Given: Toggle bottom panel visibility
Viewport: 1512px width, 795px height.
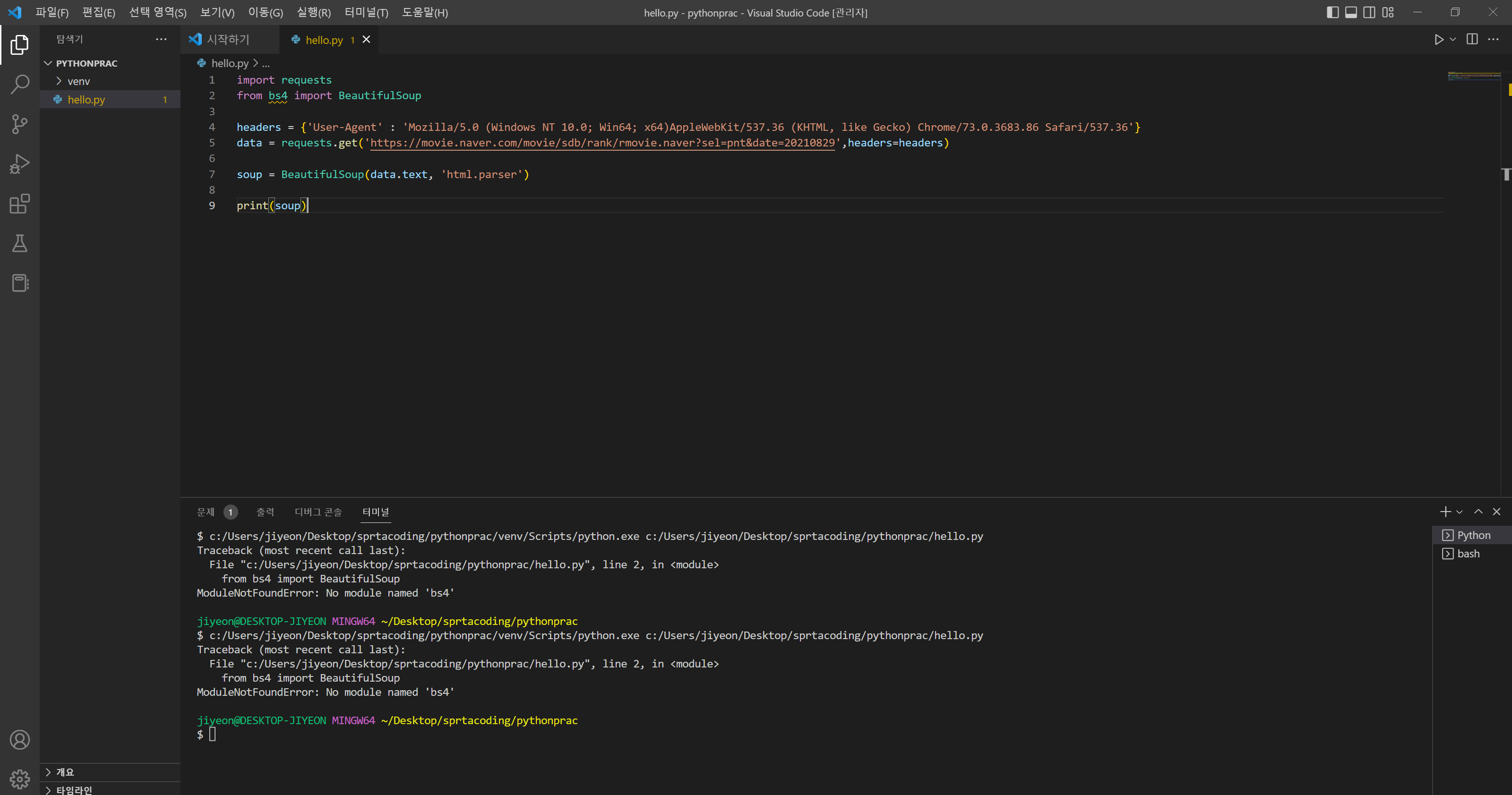Looking at the screenshot, I should pyautogui.click(x=1350, y=12).
